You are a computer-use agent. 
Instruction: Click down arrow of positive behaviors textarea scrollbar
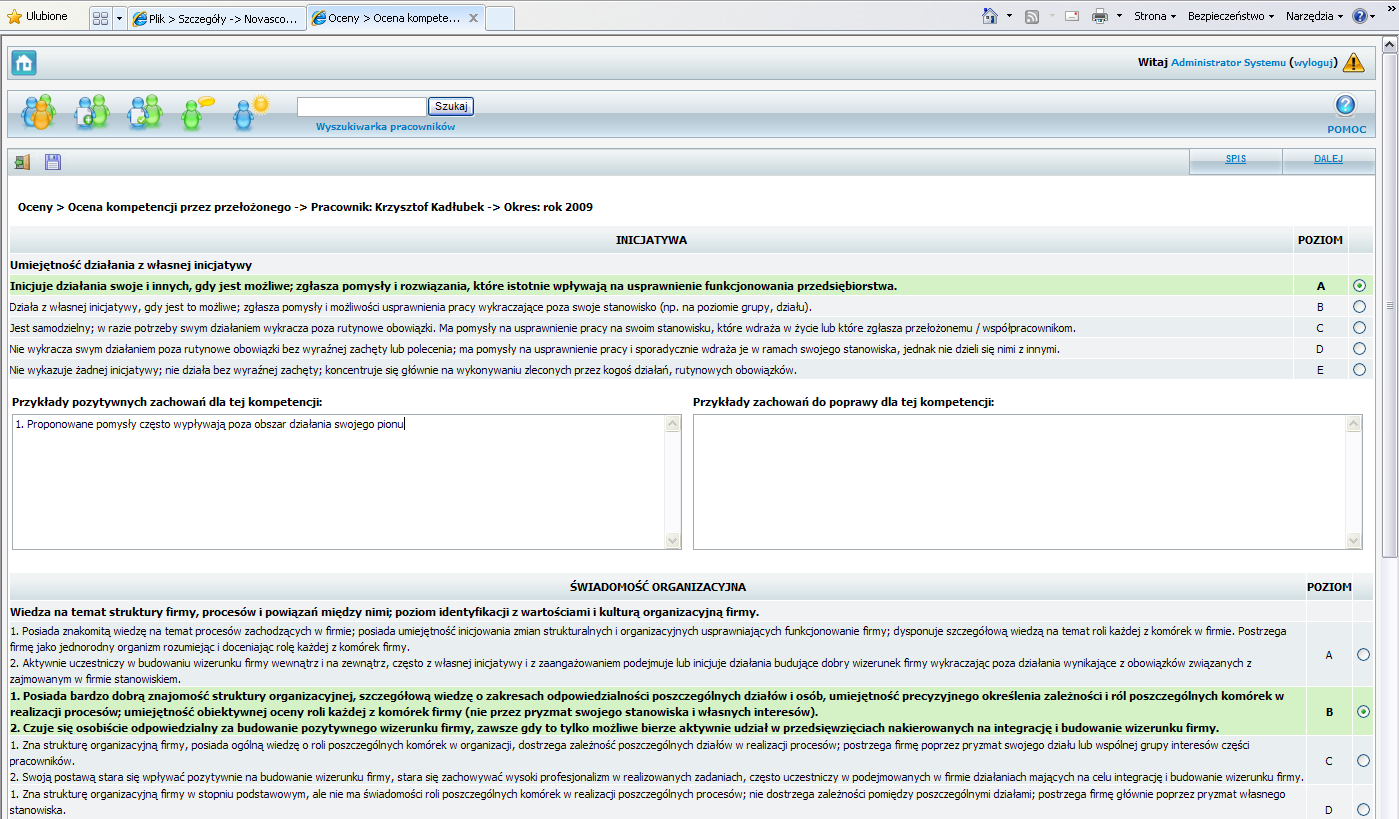[x=672, y=541]
